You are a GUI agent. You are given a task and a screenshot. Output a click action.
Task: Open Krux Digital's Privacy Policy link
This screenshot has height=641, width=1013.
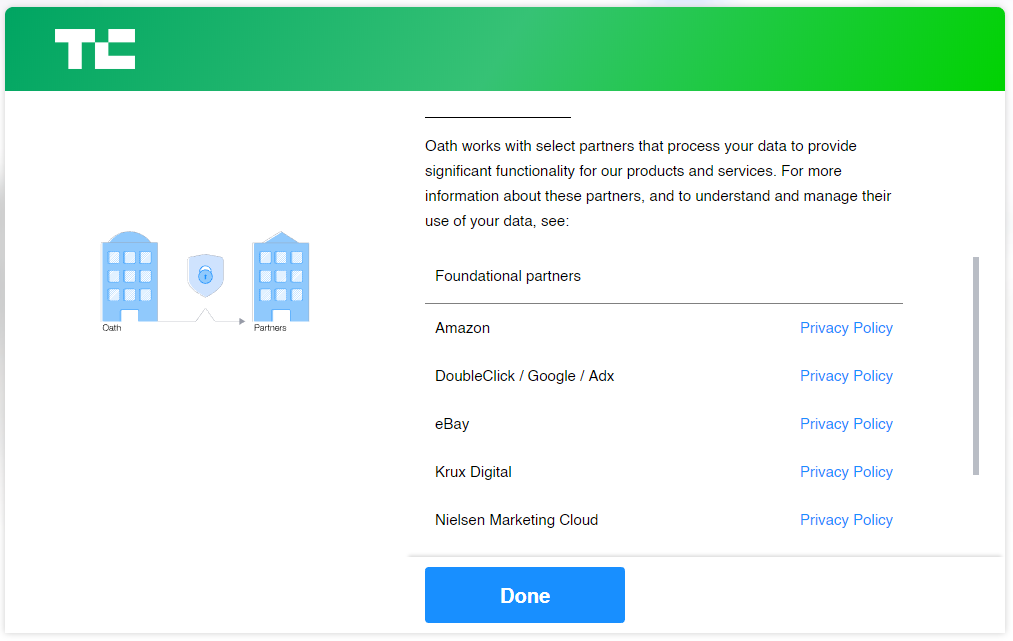pyautogui.click(x=846, y=472)
